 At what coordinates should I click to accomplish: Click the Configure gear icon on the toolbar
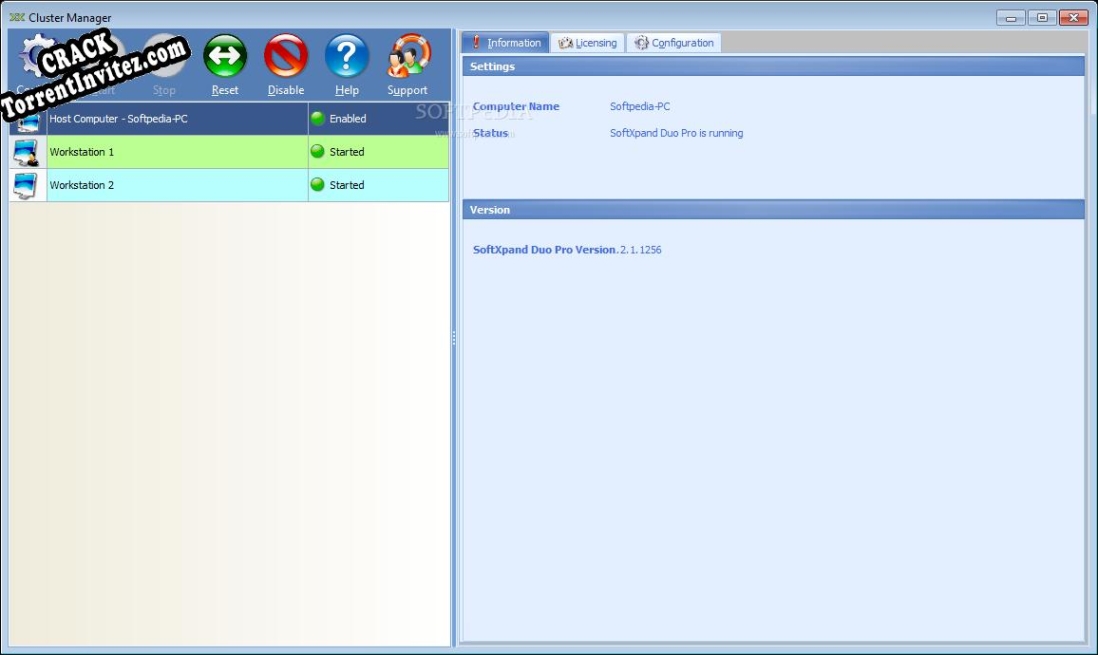35,55
